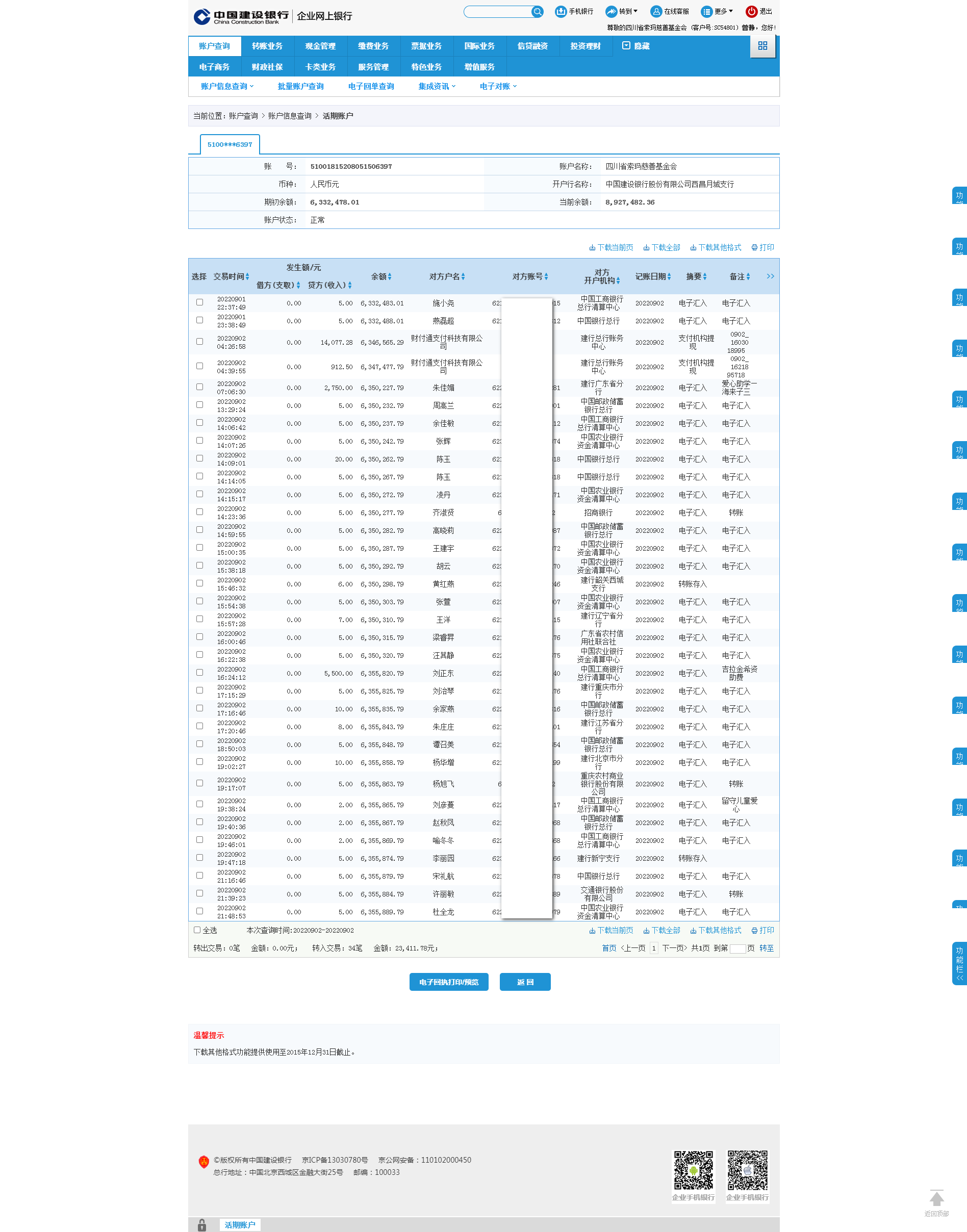Click the 首页 pagination link
This screenshot has height=1232, width=967.
pos(609,948)
